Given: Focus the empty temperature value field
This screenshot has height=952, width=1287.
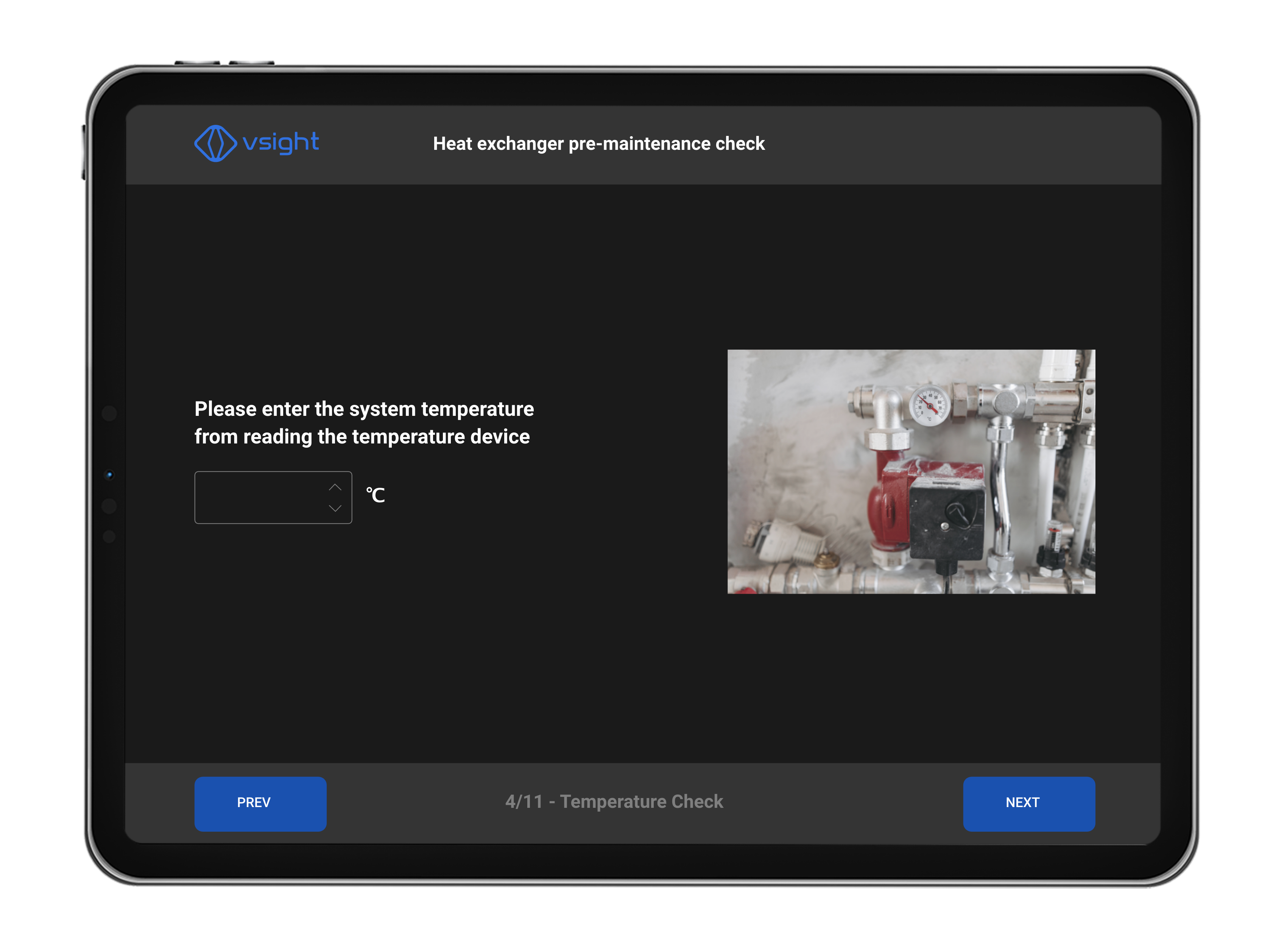Looking at the screenshot, I should point(259,497).
